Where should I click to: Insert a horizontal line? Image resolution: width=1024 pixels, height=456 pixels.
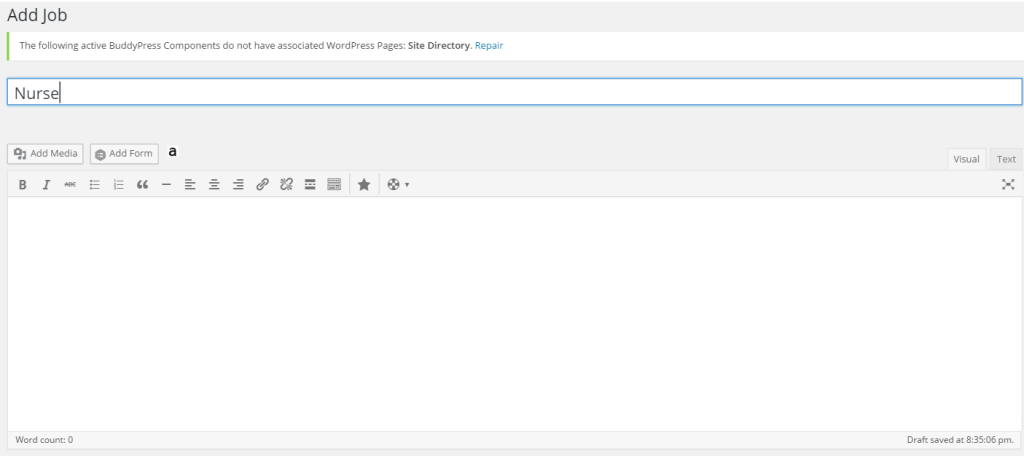[167, 185]
